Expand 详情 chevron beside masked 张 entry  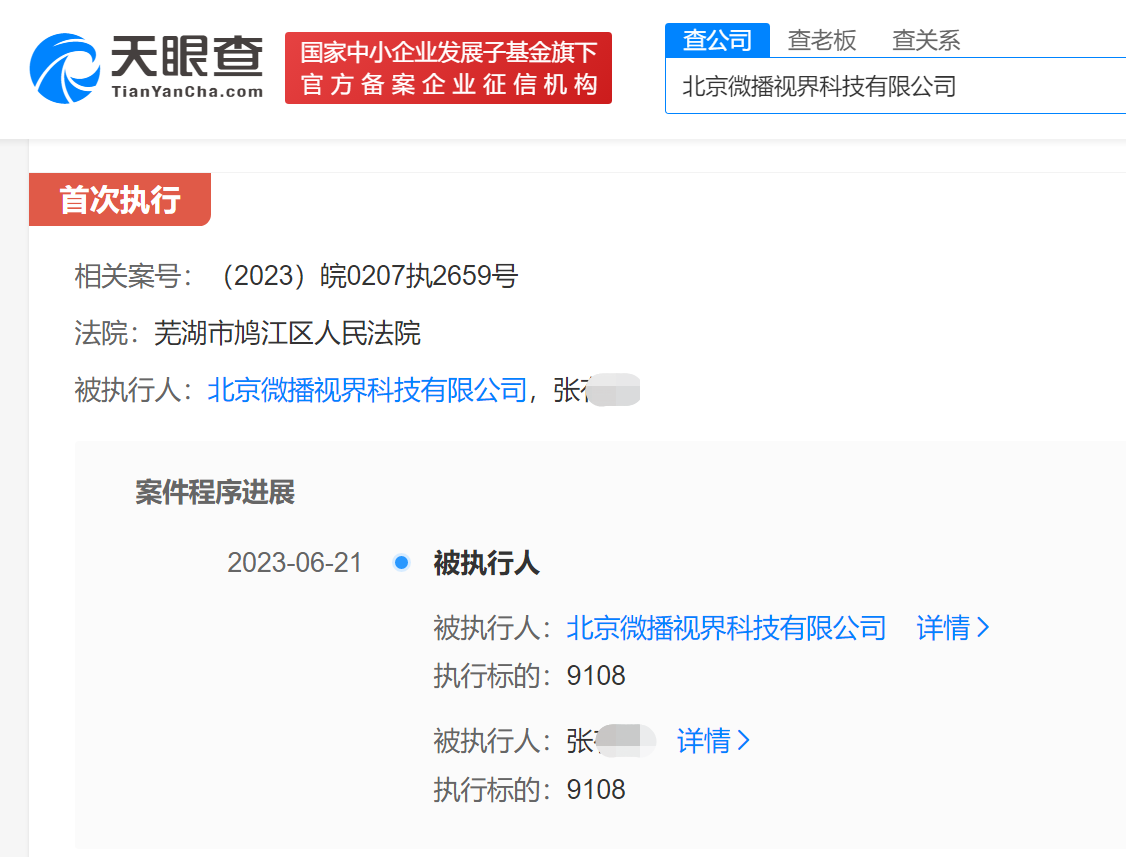(x=713, y=741)
